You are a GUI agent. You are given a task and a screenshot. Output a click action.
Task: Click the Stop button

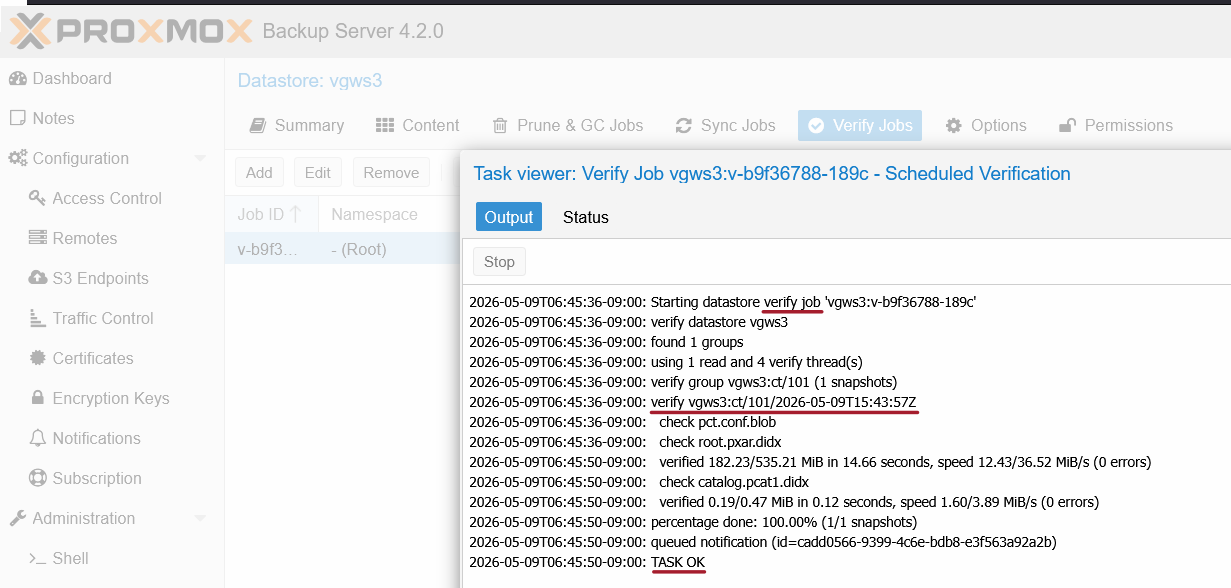point(499,262)
